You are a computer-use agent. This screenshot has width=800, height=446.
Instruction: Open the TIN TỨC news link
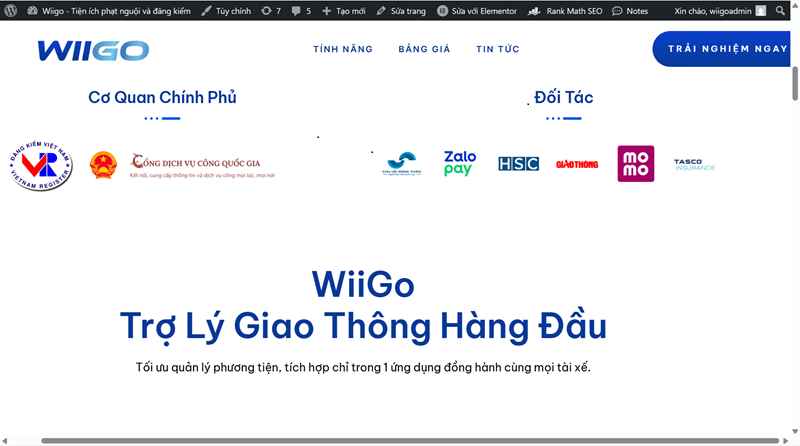pyautogui.click(x=497, y=49)
